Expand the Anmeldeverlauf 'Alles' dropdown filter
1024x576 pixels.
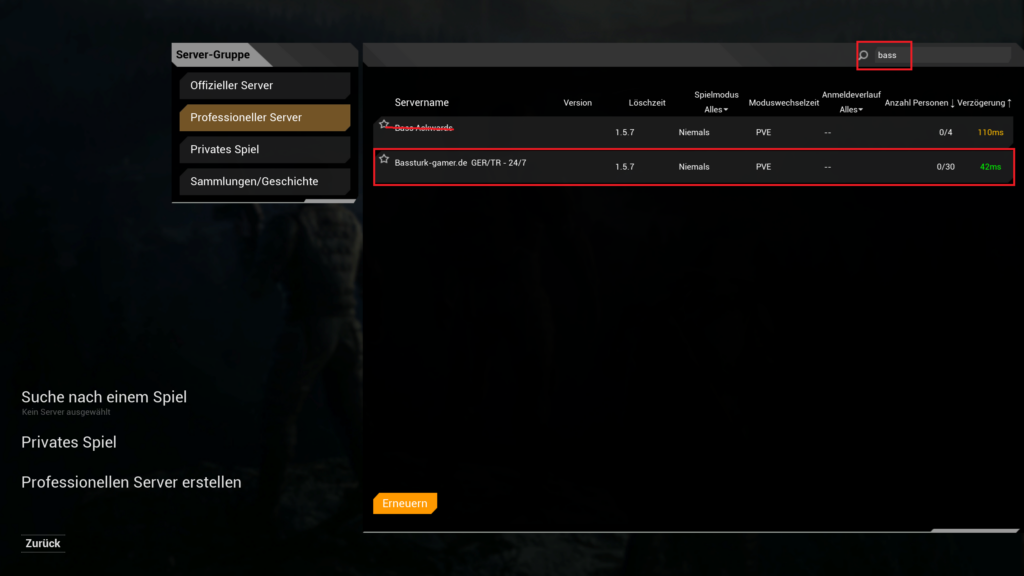pyautogui.click(x=851, y=110)
